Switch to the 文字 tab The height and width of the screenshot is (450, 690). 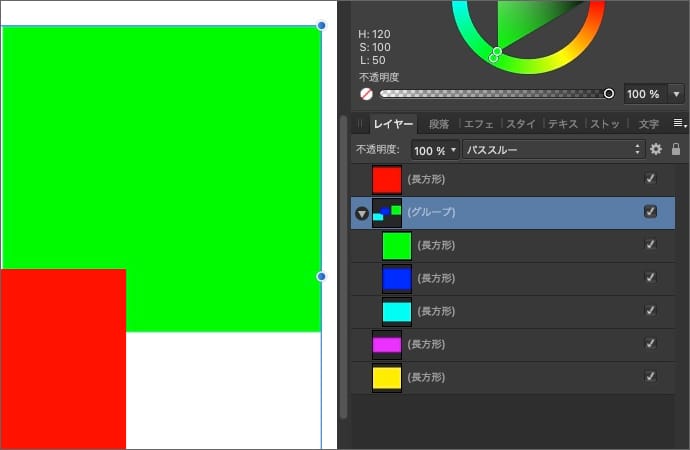click(648, 125)
